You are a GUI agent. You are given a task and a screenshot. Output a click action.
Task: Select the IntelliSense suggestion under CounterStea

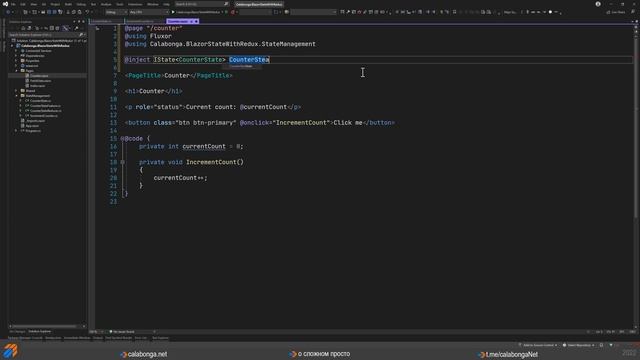click(x=242, y=66)
